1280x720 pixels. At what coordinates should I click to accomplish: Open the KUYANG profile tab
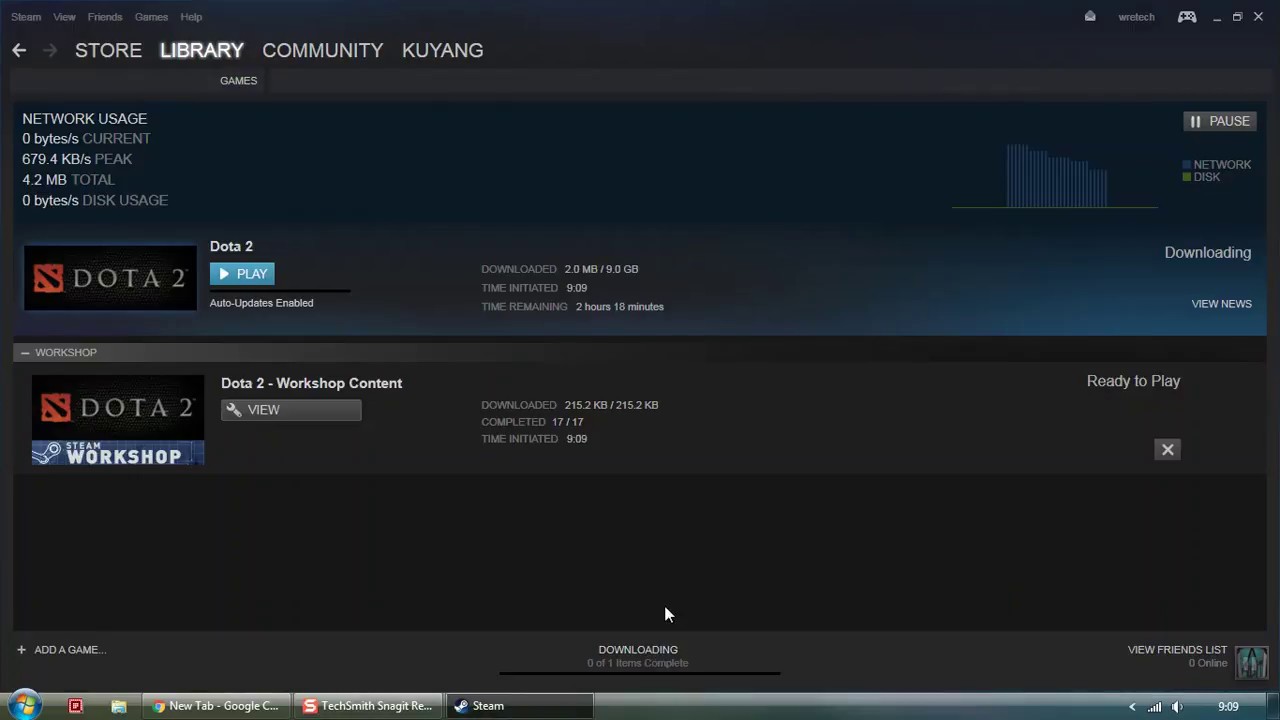pos(442,50)
